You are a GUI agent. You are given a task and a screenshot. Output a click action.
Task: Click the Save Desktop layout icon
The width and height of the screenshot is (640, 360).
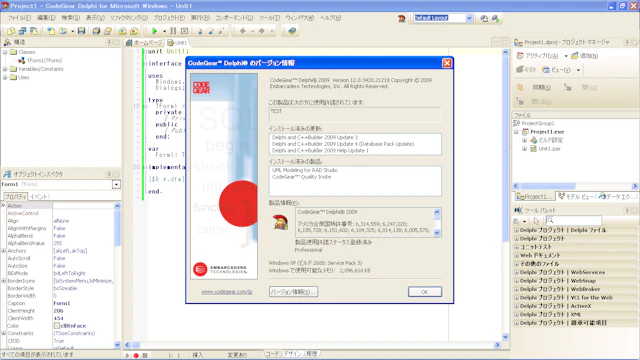(x=484, y=18)
